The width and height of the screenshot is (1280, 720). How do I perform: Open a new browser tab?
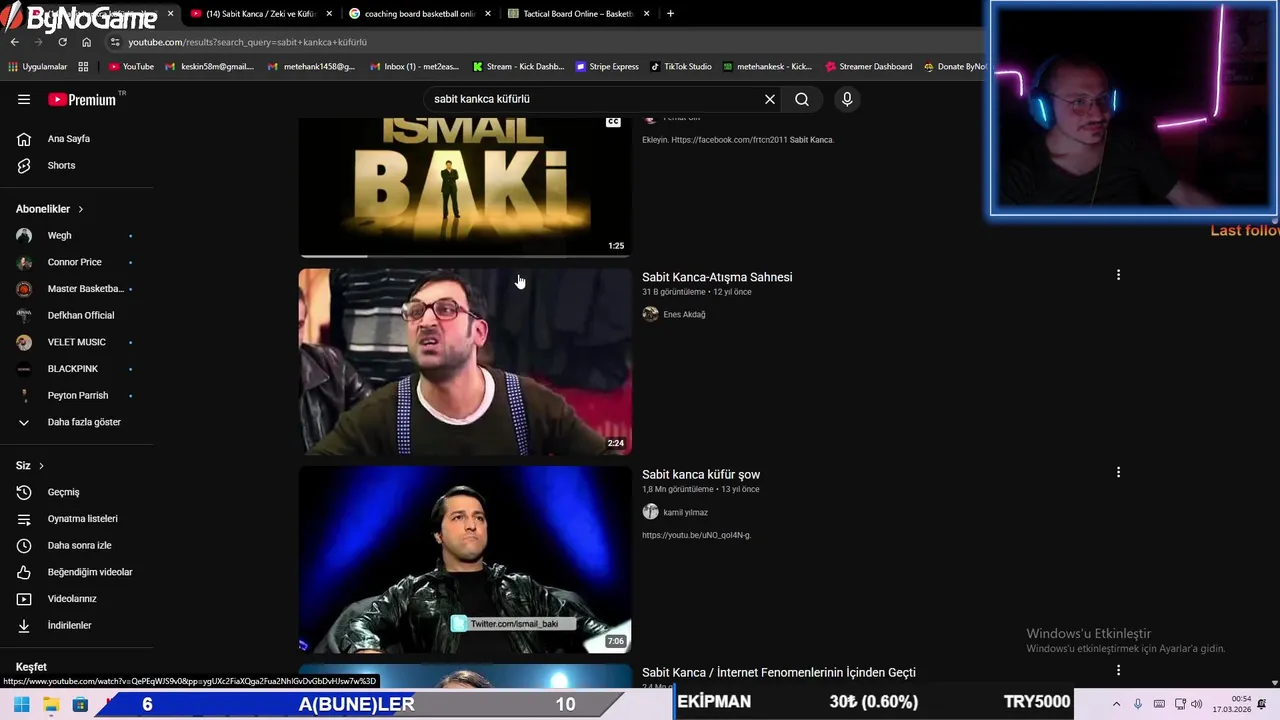[670, 14]
